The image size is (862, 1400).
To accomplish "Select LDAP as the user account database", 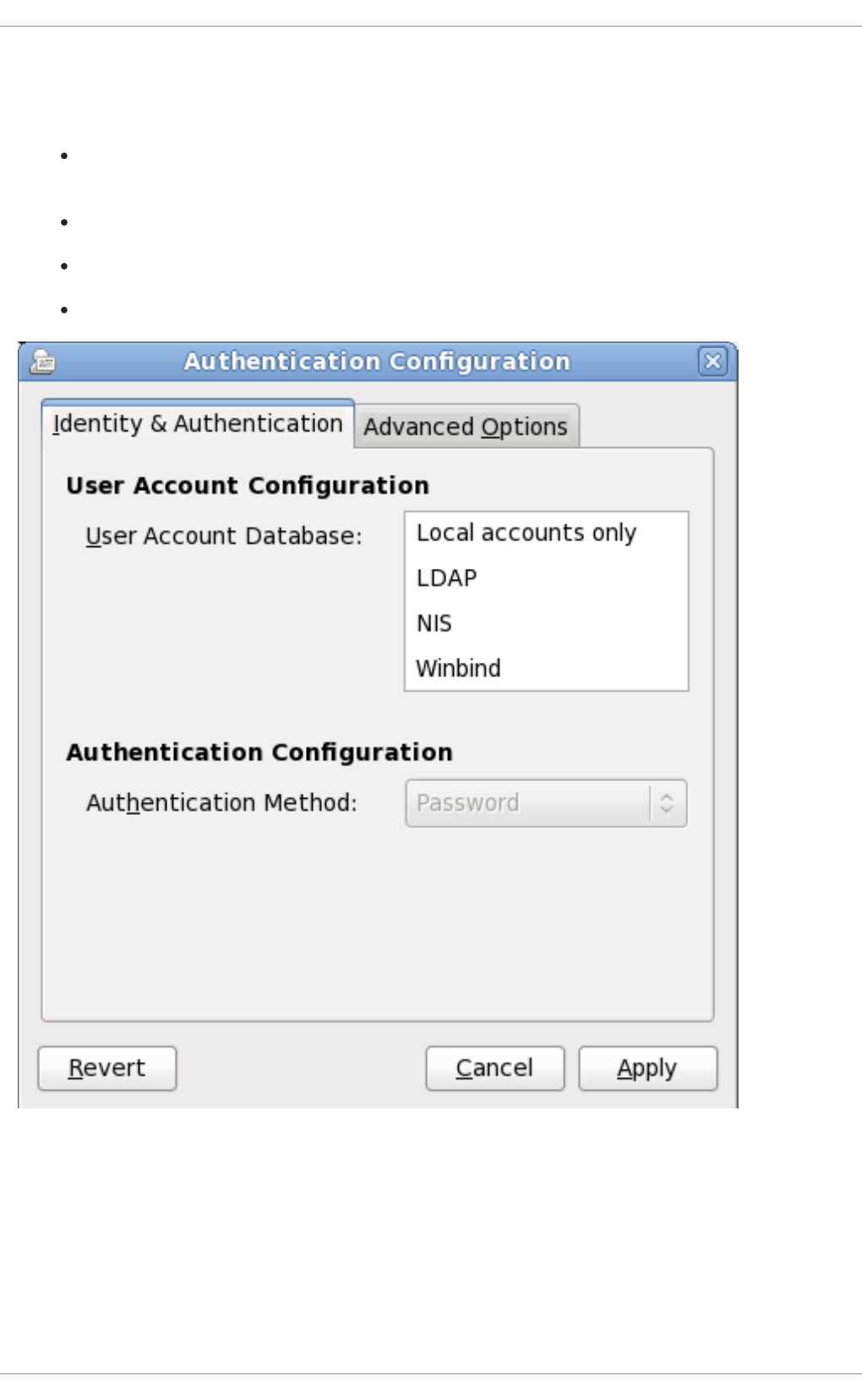I will 447,578.
